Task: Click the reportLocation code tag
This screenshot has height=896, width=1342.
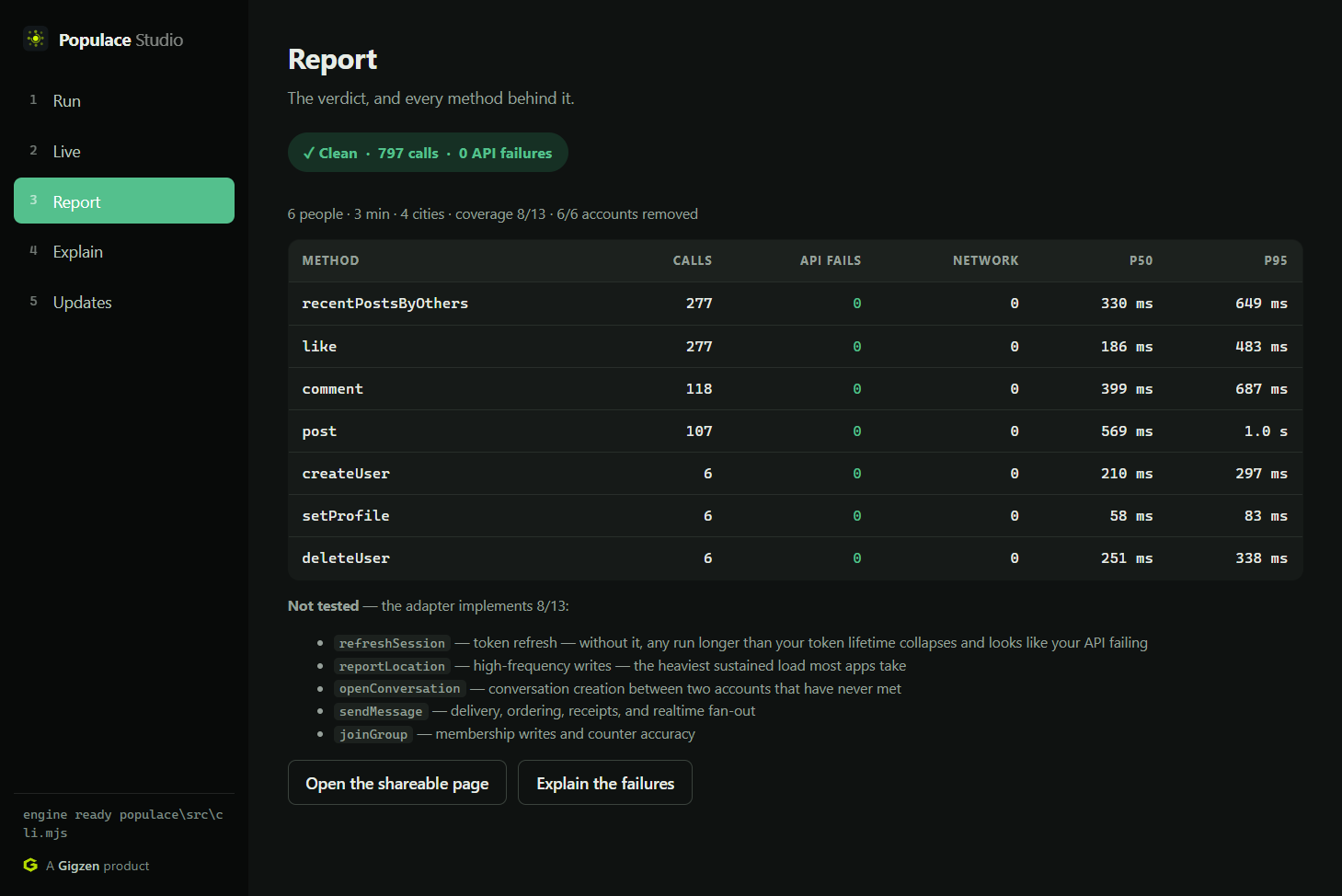Action: pyautogui.click(x=392, y=666)
